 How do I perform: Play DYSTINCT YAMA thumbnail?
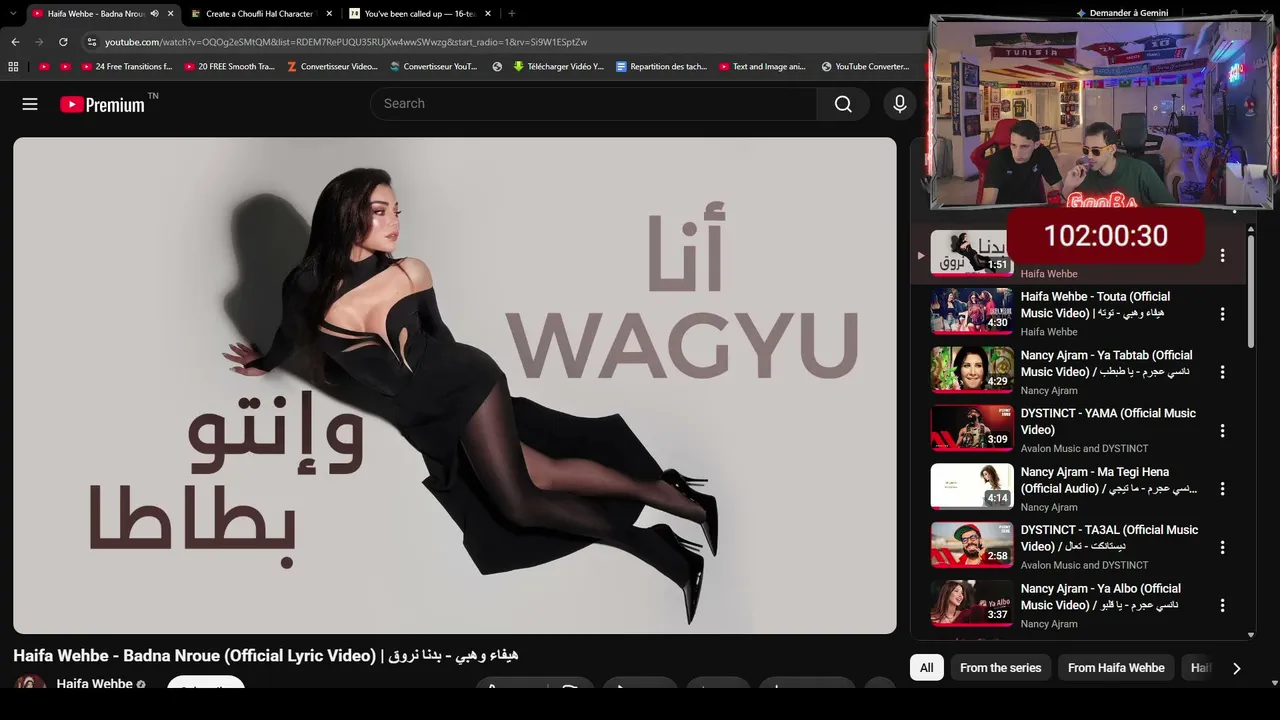tap(972, 429)
